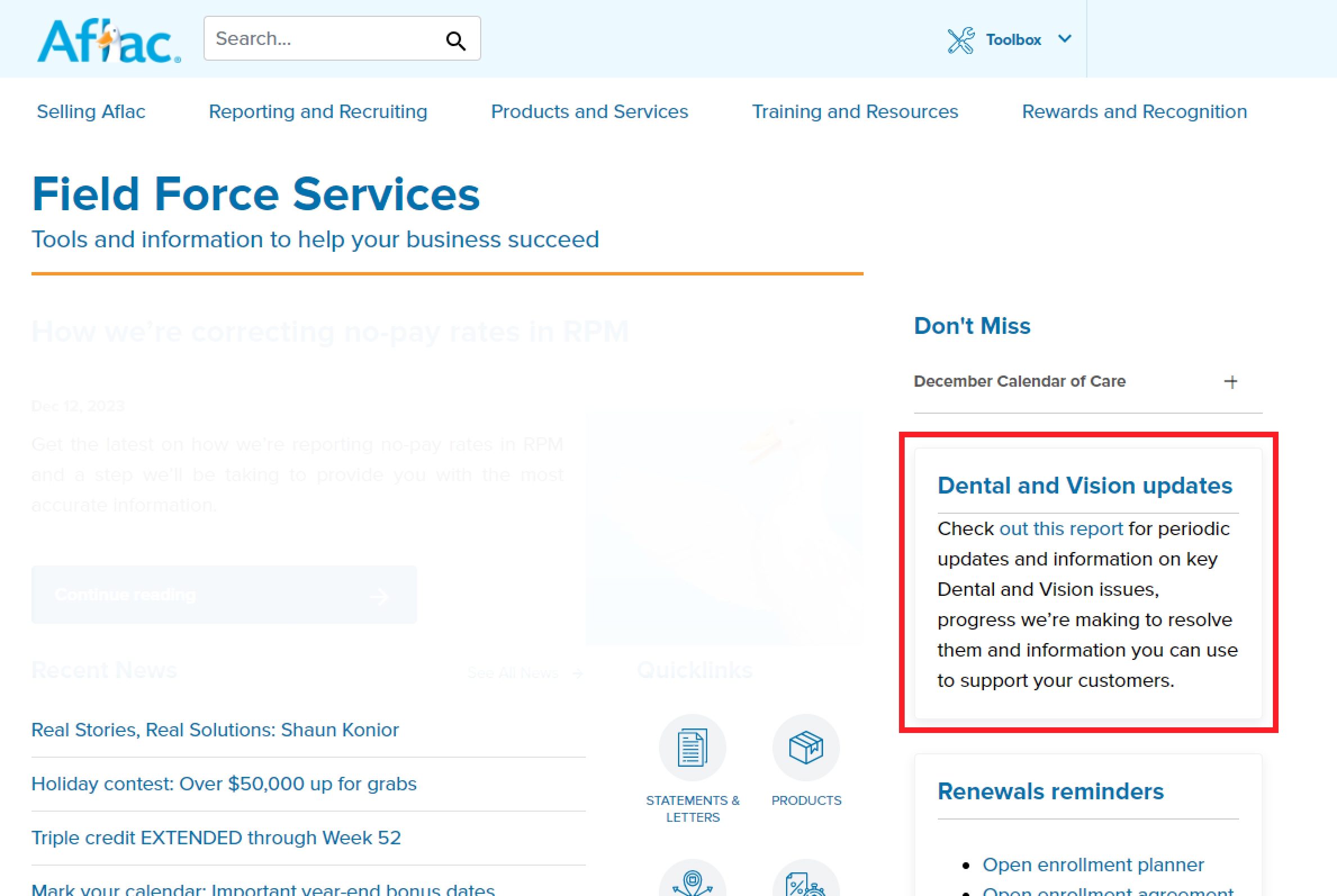Expand December Calendar of Care plus

pyautogui.click(x=1231, y=382)
